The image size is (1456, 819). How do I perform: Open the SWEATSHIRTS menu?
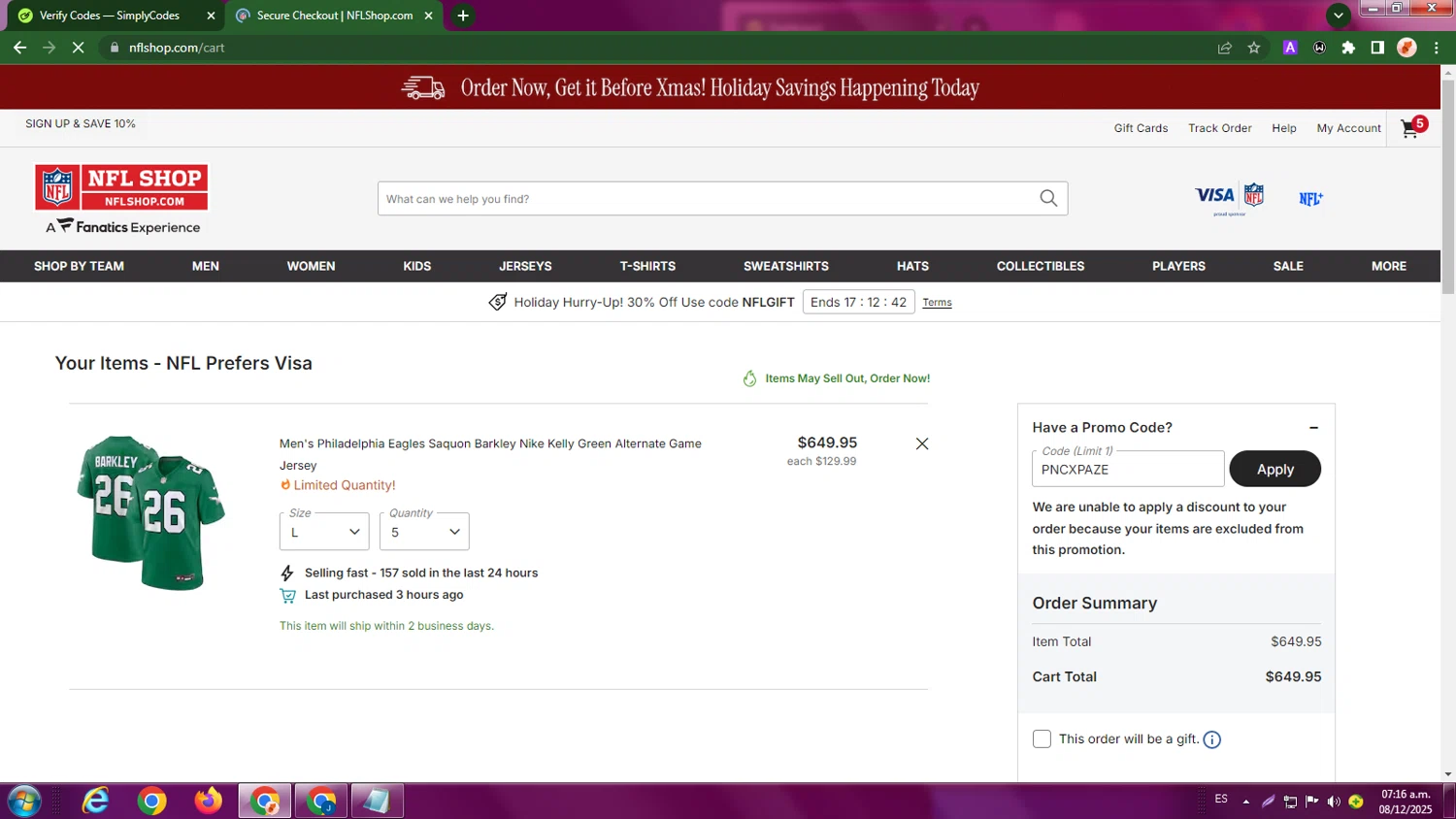tap(786, 266)
